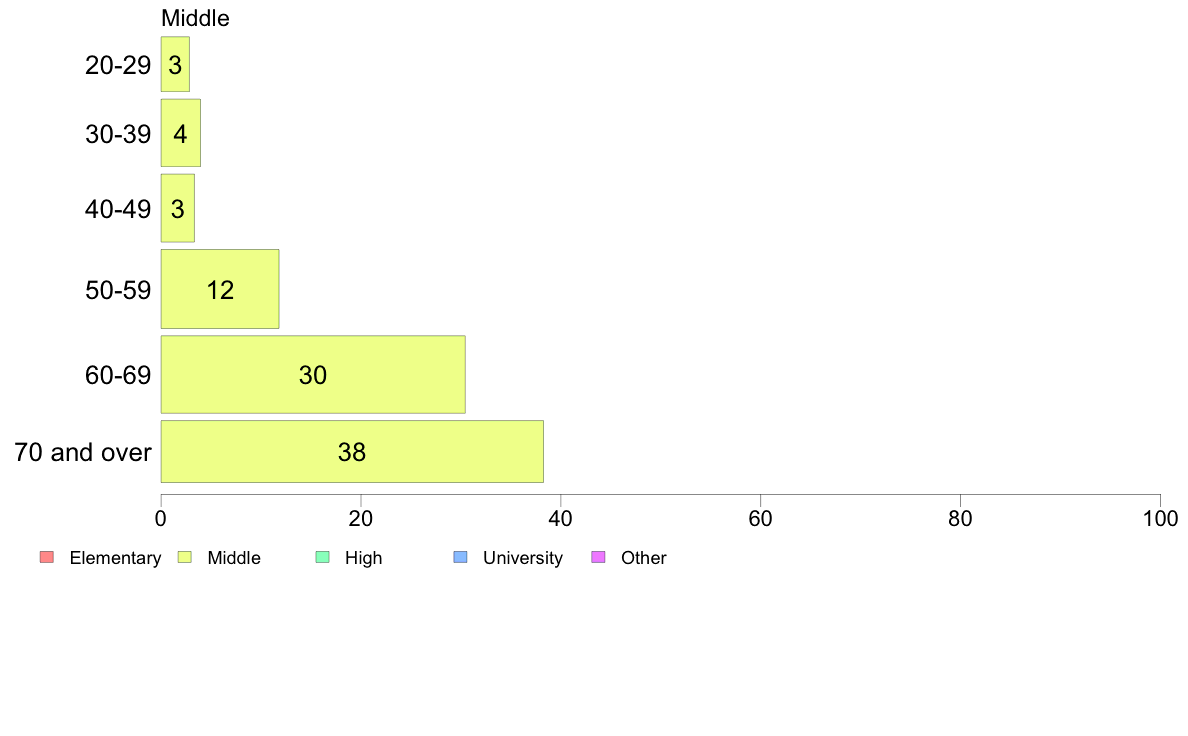This screenshot has height=736, width=1188.
Task: Click the 100 tick on x-axis
Action: pos(1161,518)
